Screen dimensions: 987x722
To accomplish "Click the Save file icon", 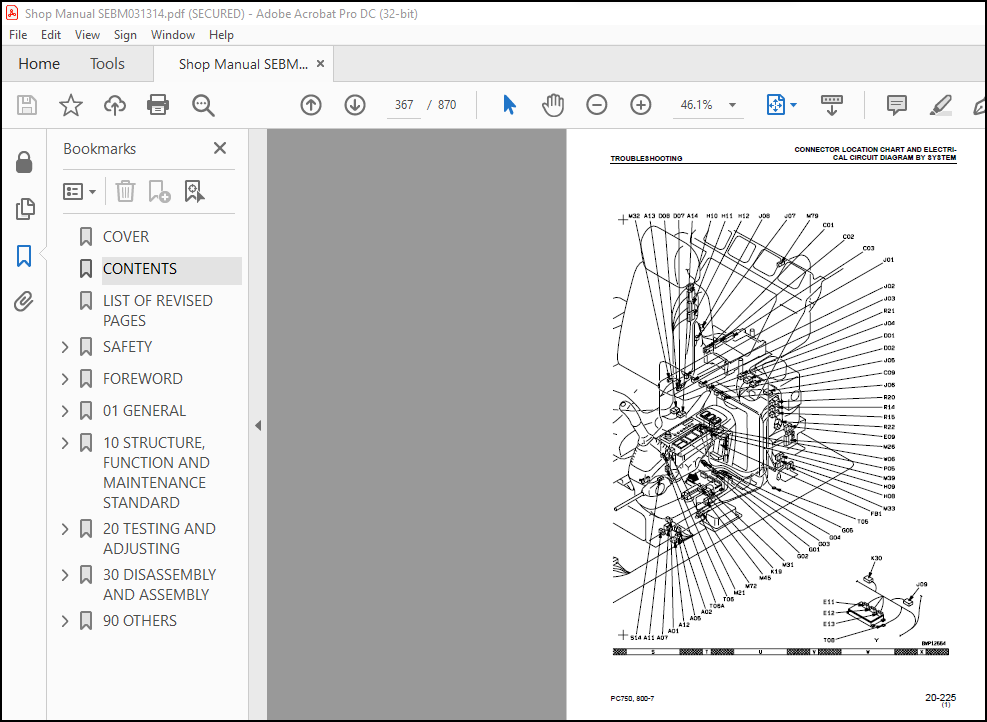I will (26, 104).
